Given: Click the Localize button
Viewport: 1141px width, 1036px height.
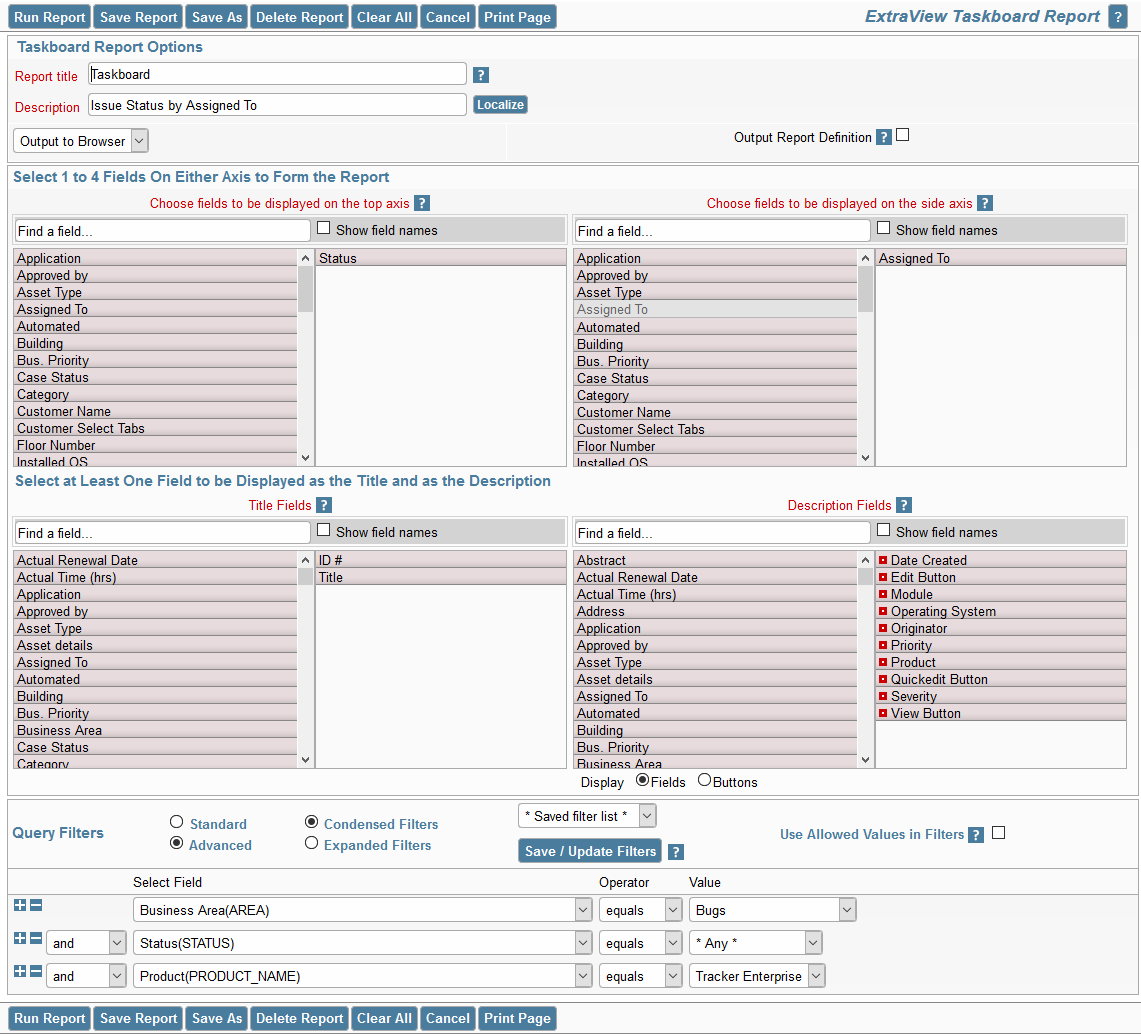Looking at the screenshot, I should click(500, 105).
